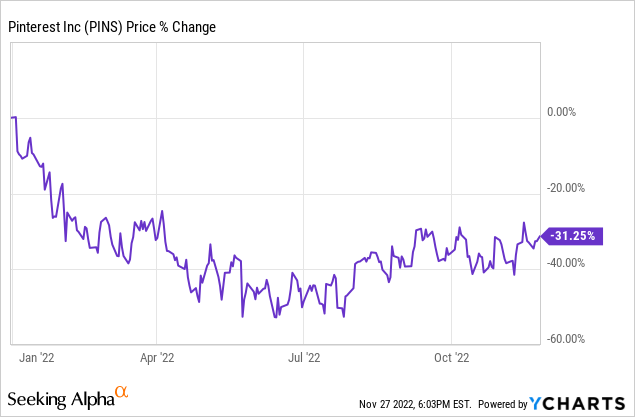Click the purple -31.25% value tag
The image size is (635, 417).
click(570, 236)
